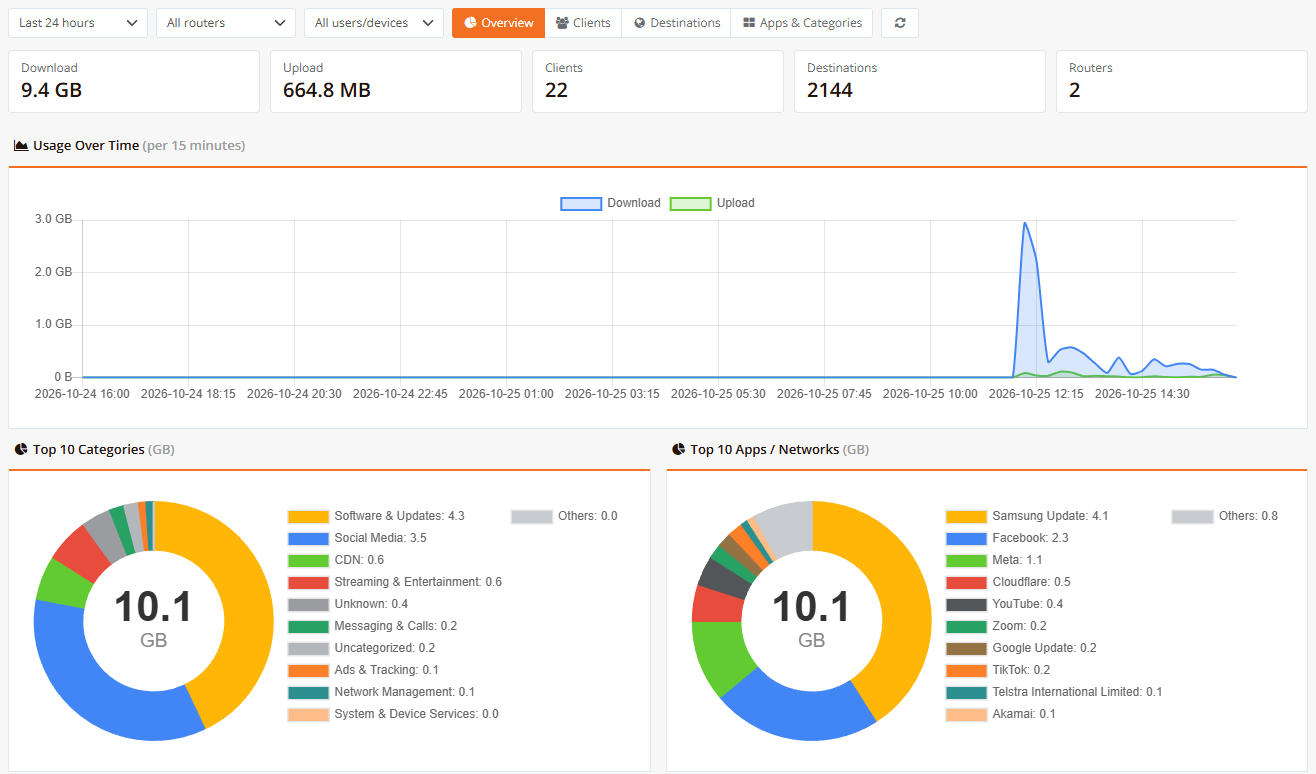The image size is (1316, 774).
Task: Toggle the Unknown category legend entry
Action: pos(348,604)
